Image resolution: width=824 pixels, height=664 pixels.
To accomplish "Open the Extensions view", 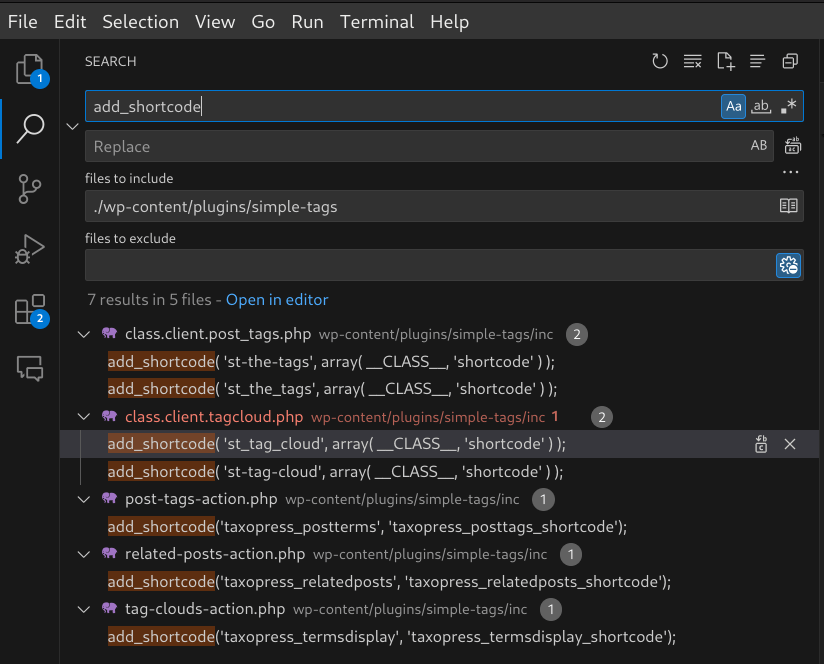I will pyautogui.click(x=30, y=309).
